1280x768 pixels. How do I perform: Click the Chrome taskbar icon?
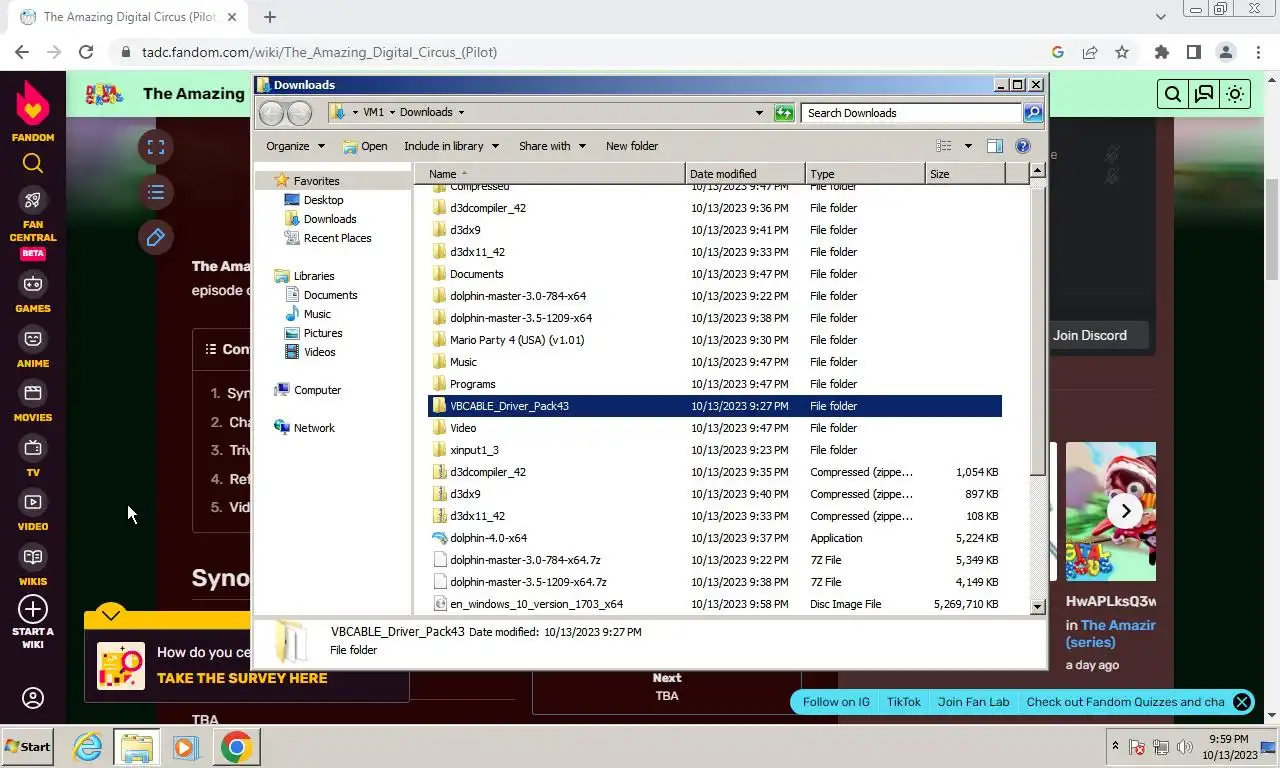pyautogui.click(x=236, y=747)
